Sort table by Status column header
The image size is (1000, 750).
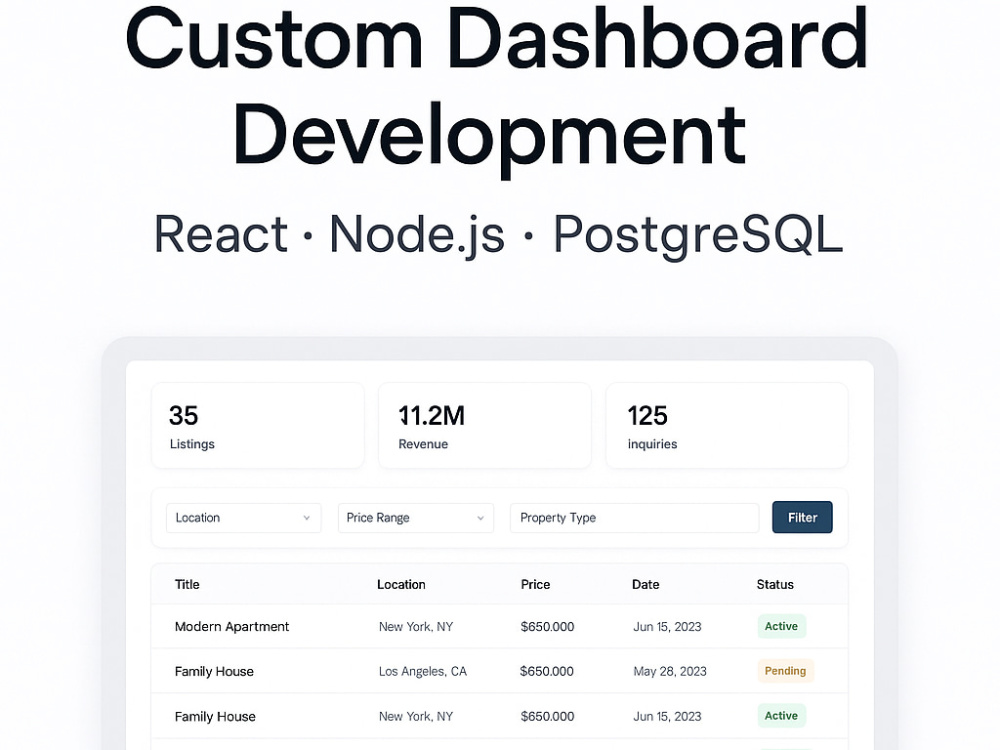[775, 584]
